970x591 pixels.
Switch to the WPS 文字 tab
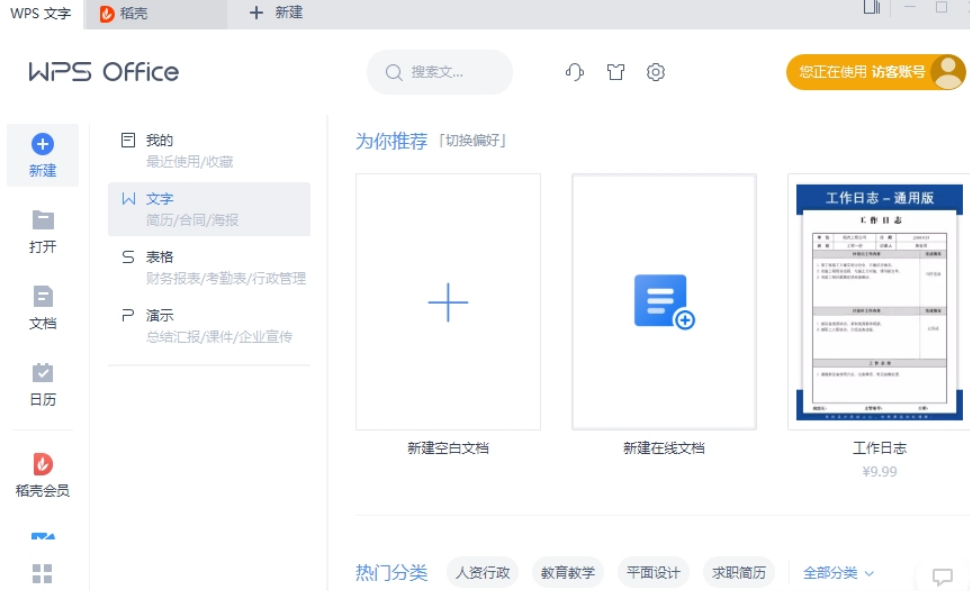(41, 14)
